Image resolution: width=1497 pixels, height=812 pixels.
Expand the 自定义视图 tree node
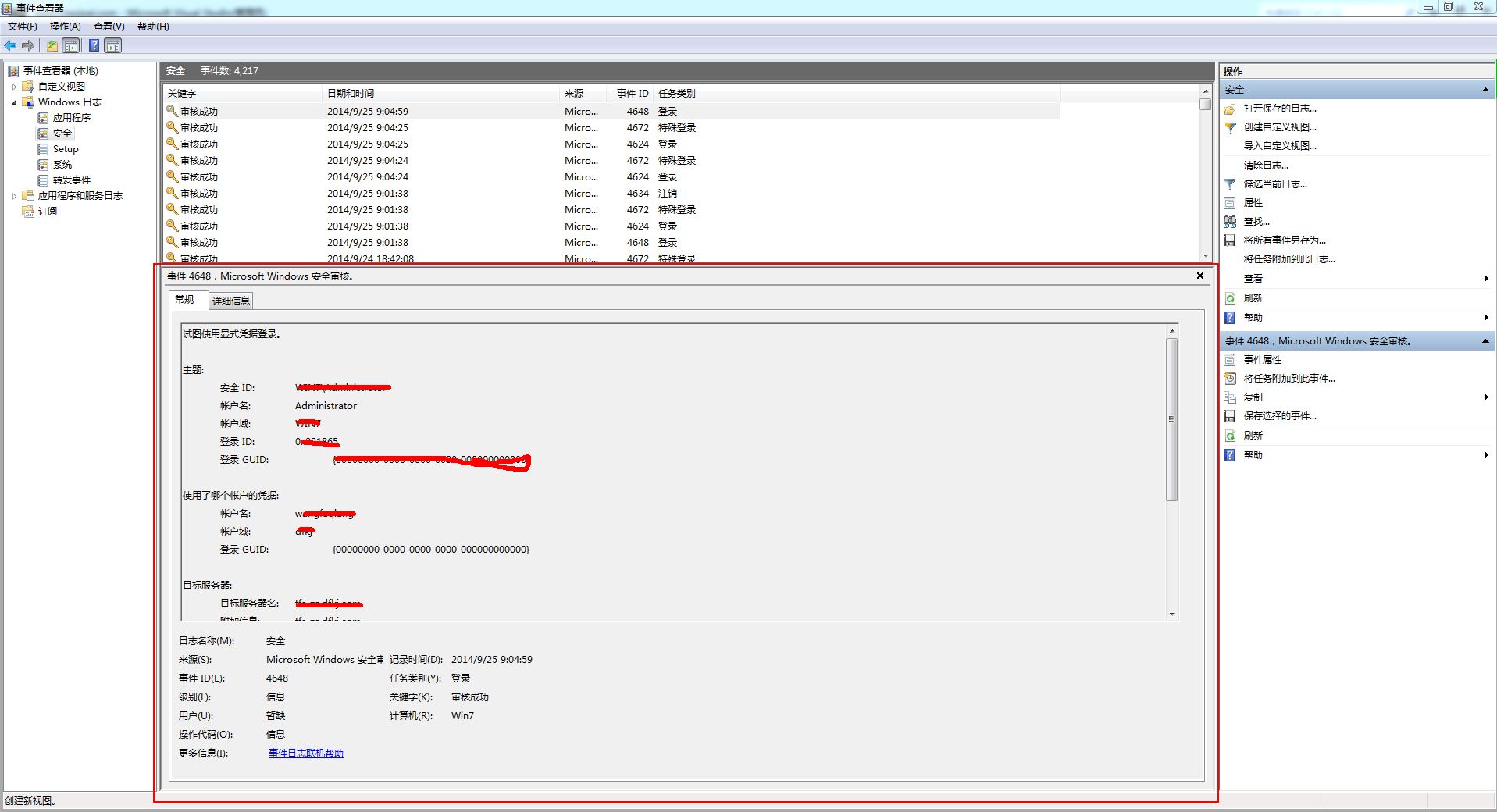click(x=14, y=87)
